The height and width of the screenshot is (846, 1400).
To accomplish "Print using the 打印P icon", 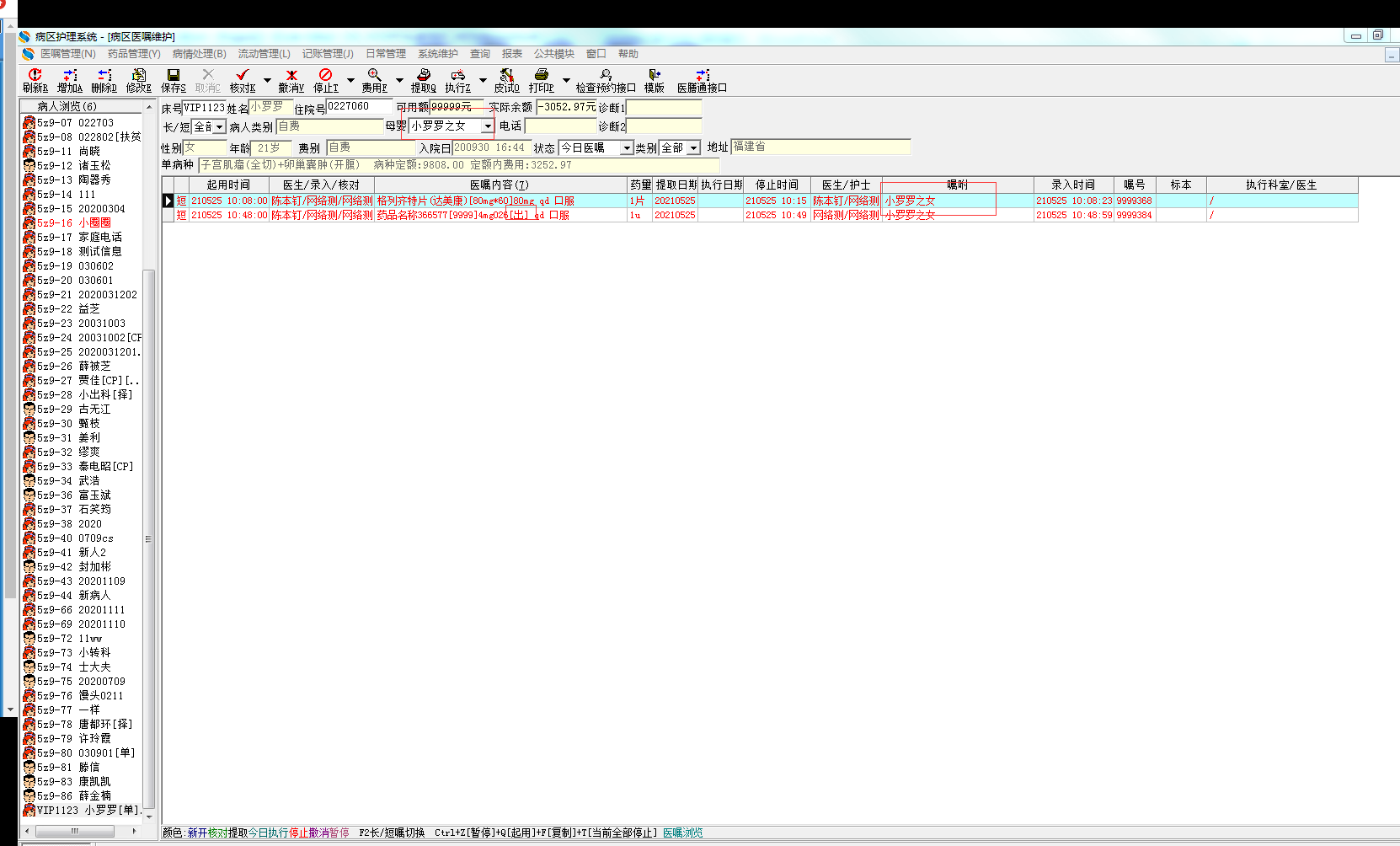I will (x=542, y=80).
